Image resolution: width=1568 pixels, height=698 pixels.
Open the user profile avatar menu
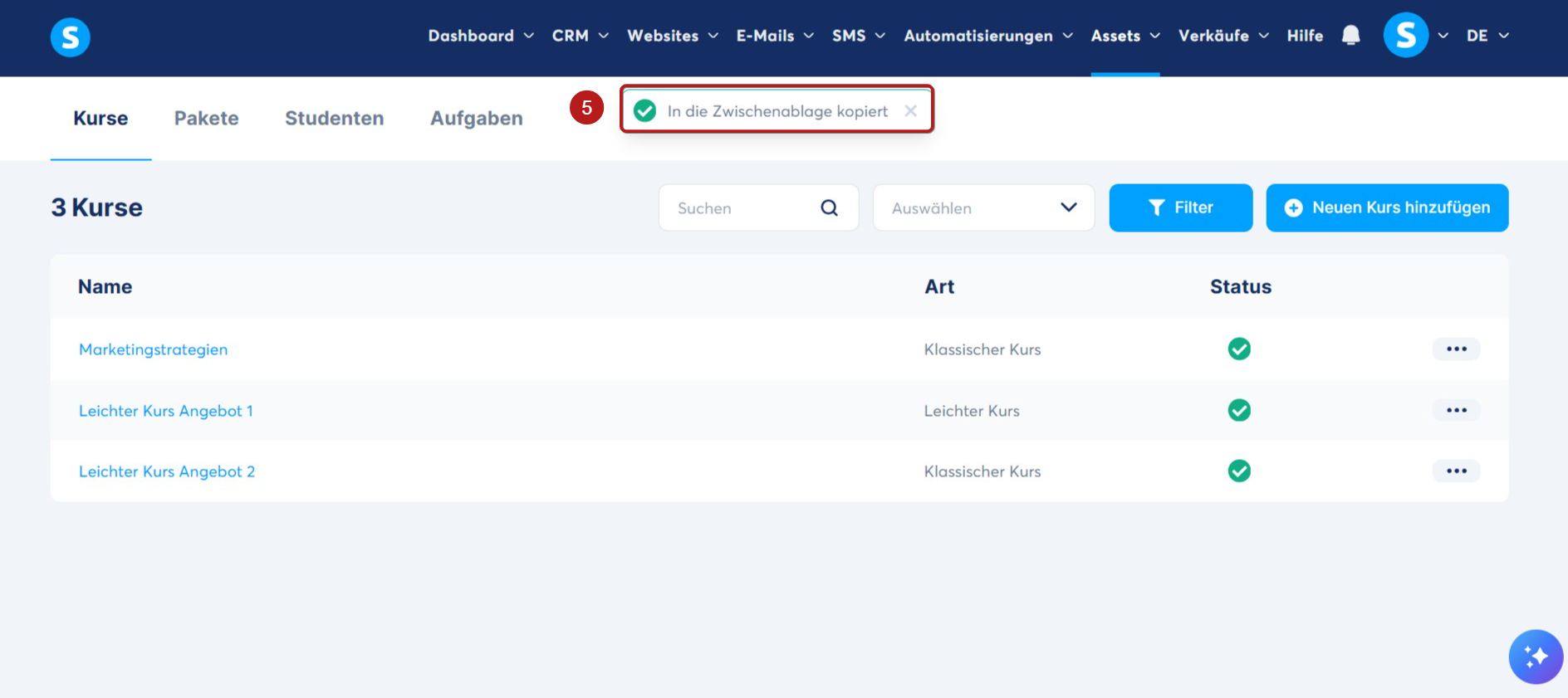tap(1405, 36)
